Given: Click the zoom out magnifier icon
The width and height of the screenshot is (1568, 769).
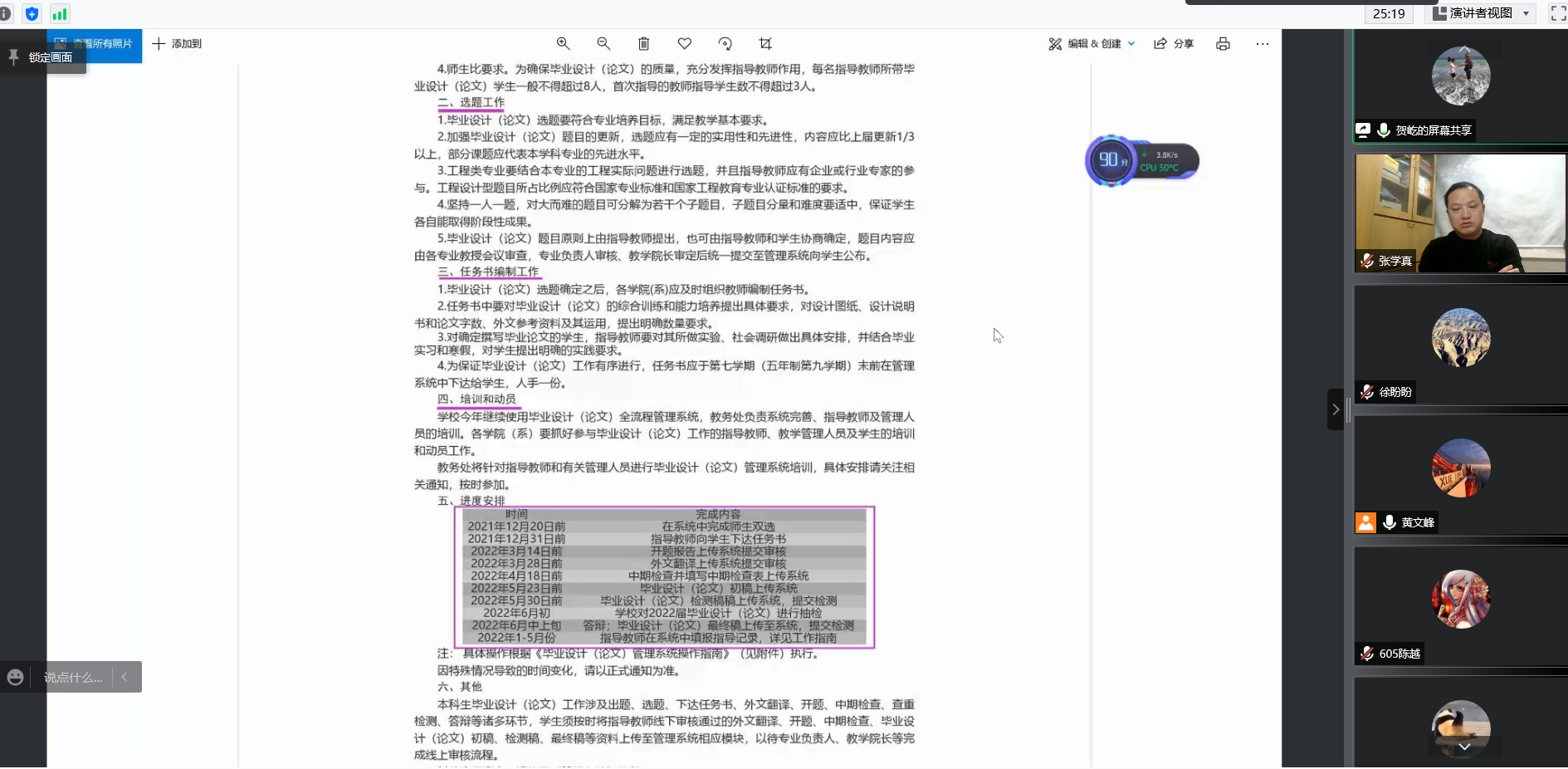Looking at the screenshot, I should (x=603, y=44).
